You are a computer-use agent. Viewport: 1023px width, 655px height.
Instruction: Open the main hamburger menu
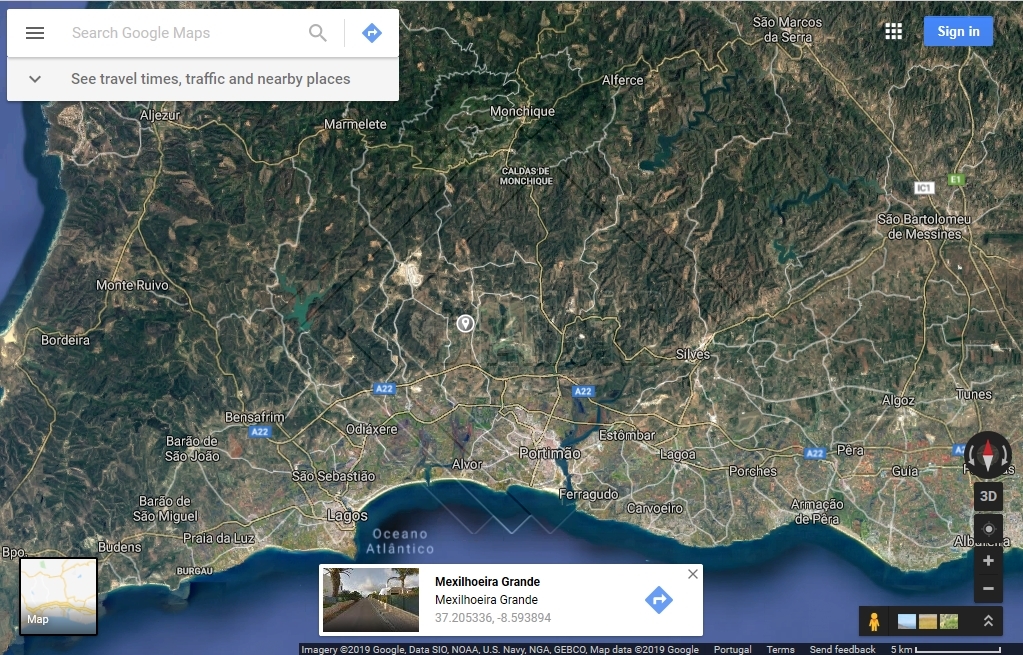coord(35,31)
